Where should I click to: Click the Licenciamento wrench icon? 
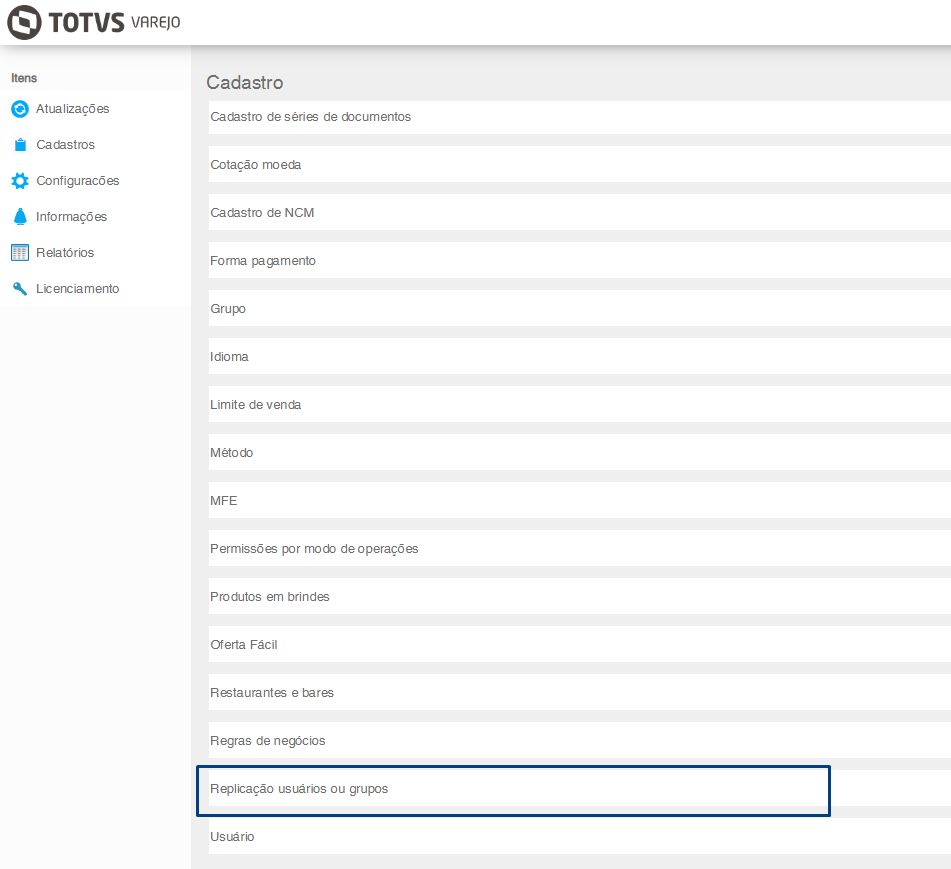point(20,289)
